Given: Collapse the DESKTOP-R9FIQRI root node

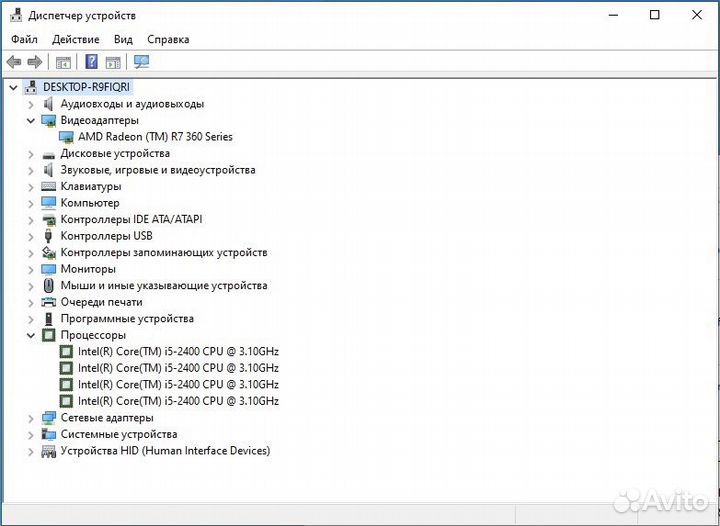Looking at the screenshot, I should (13, 87).
